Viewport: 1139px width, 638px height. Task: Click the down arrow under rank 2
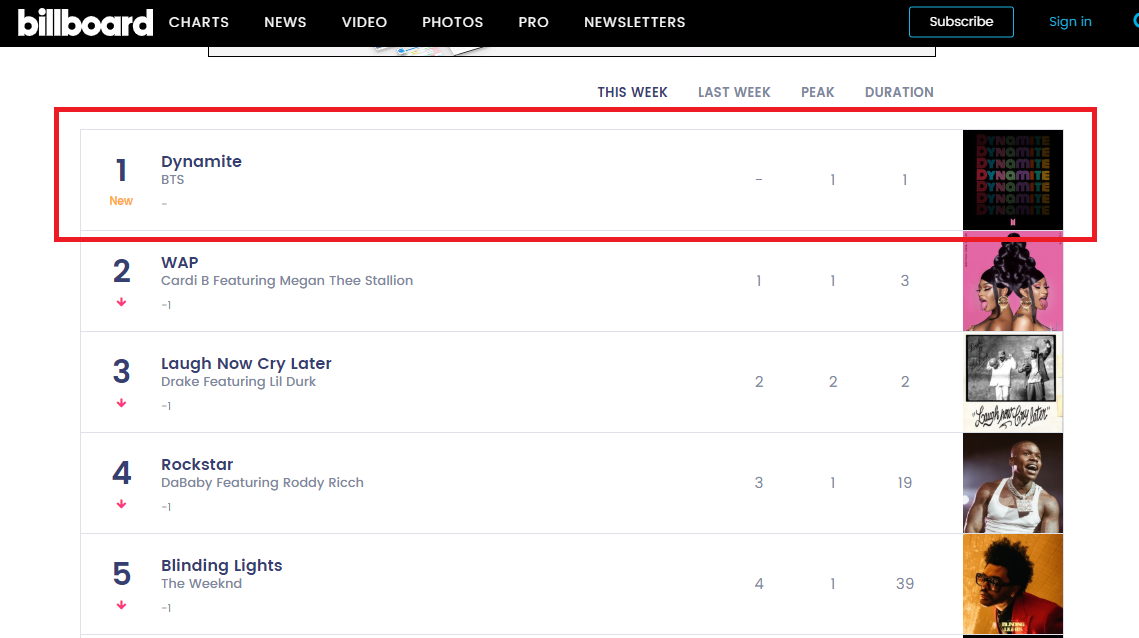(121, 302)
